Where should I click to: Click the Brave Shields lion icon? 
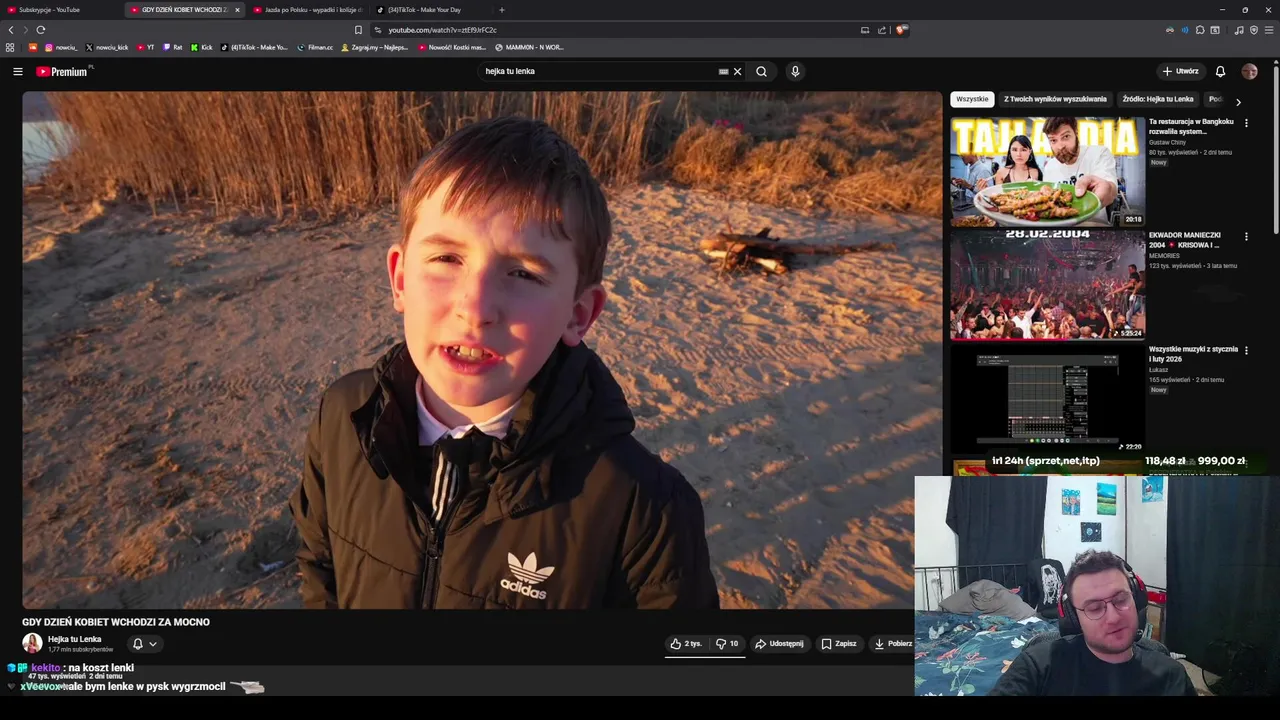pos(901,30)
